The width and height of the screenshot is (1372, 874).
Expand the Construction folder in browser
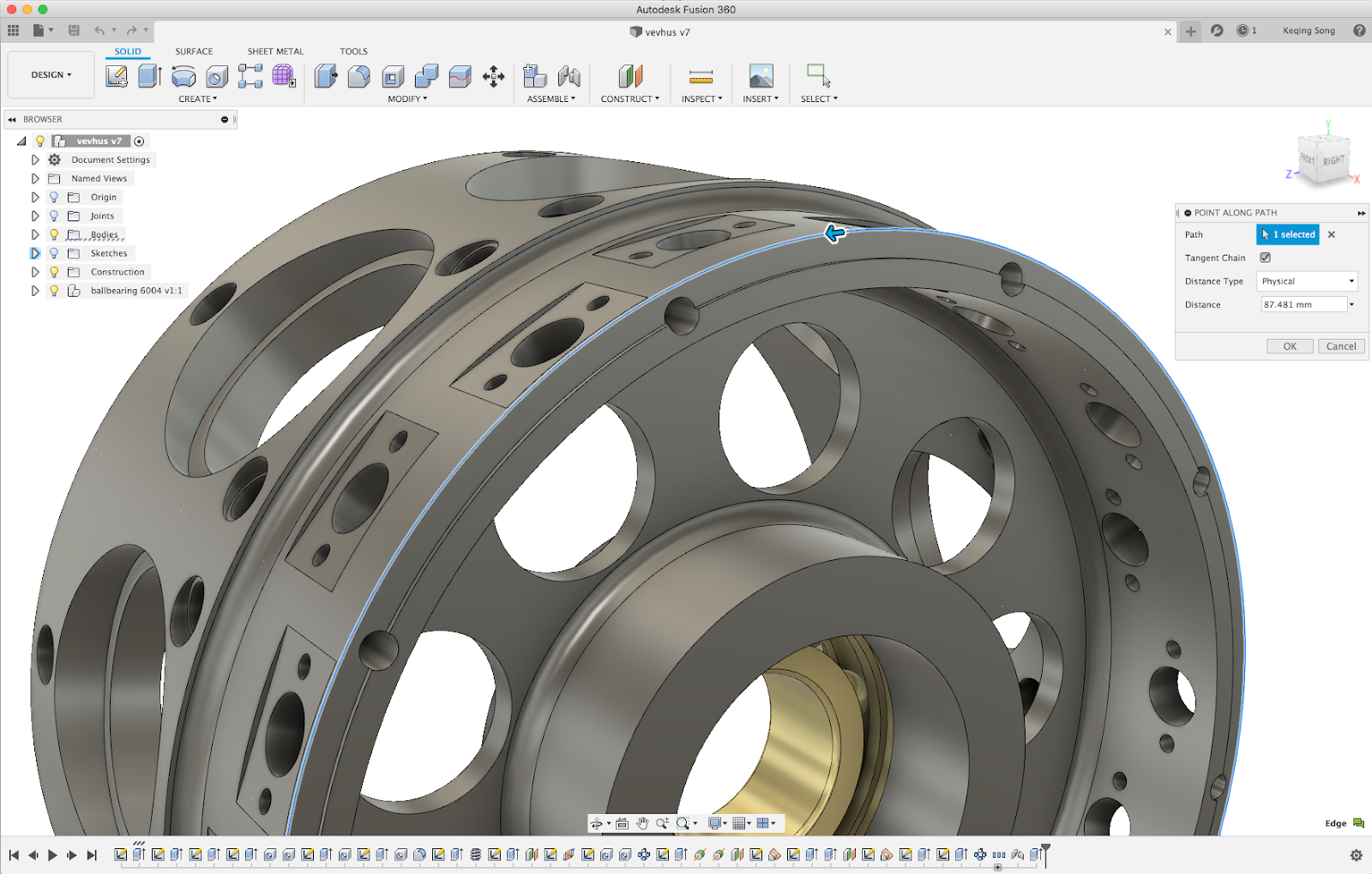[x=35, y=272]
